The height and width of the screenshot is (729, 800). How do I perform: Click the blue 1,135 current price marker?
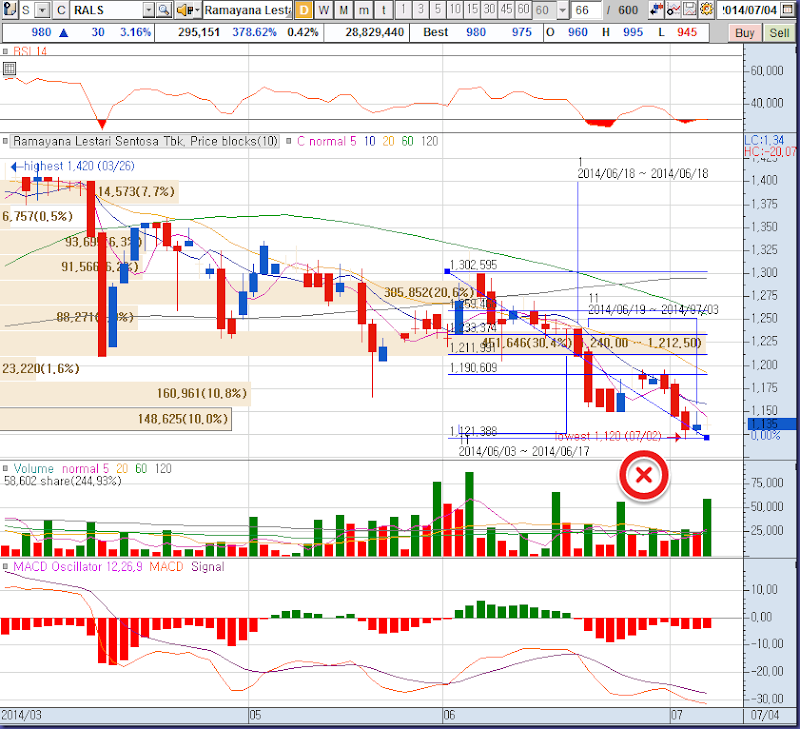(771, 424)
